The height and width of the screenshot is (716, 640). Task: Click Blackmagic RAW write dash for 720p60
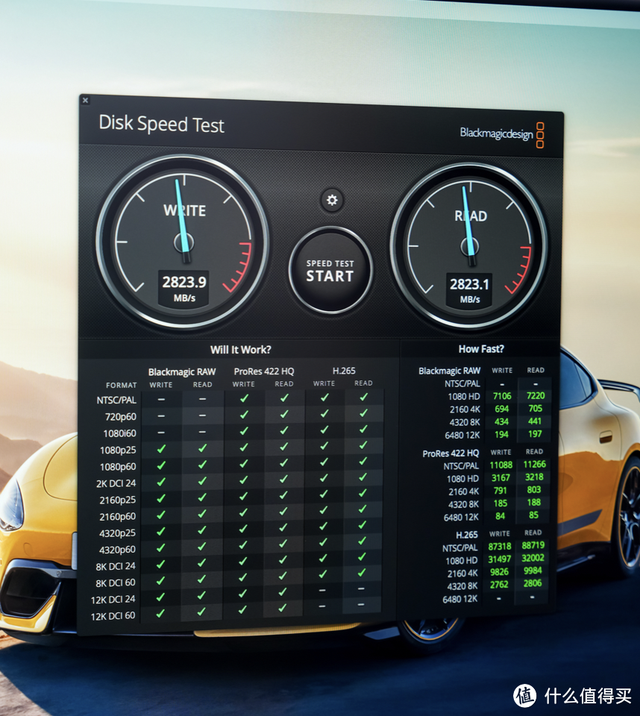[x=162, y=416]
